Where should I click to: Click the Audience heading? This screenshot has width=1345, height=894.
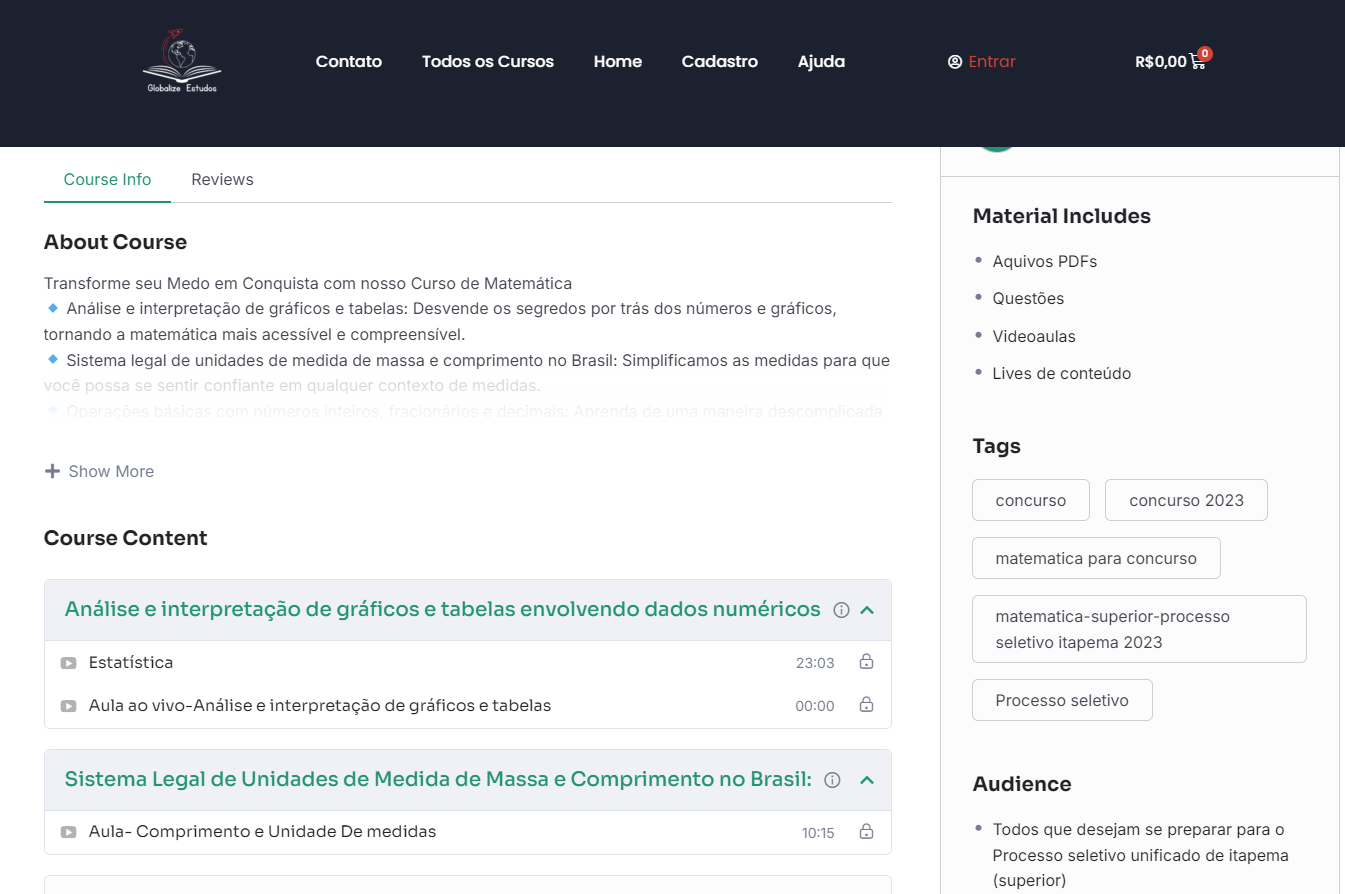tap(1022, 784)
